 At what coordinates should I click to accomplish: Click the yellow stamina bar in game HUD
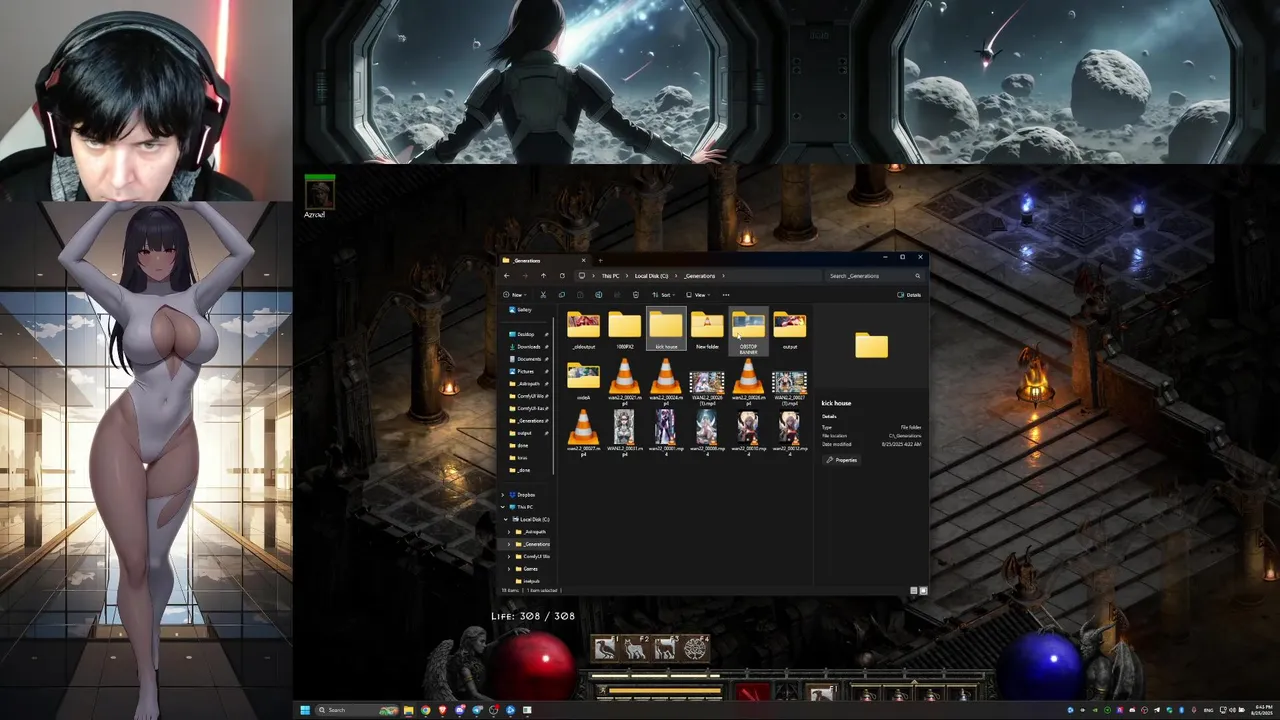pos(664,690)
